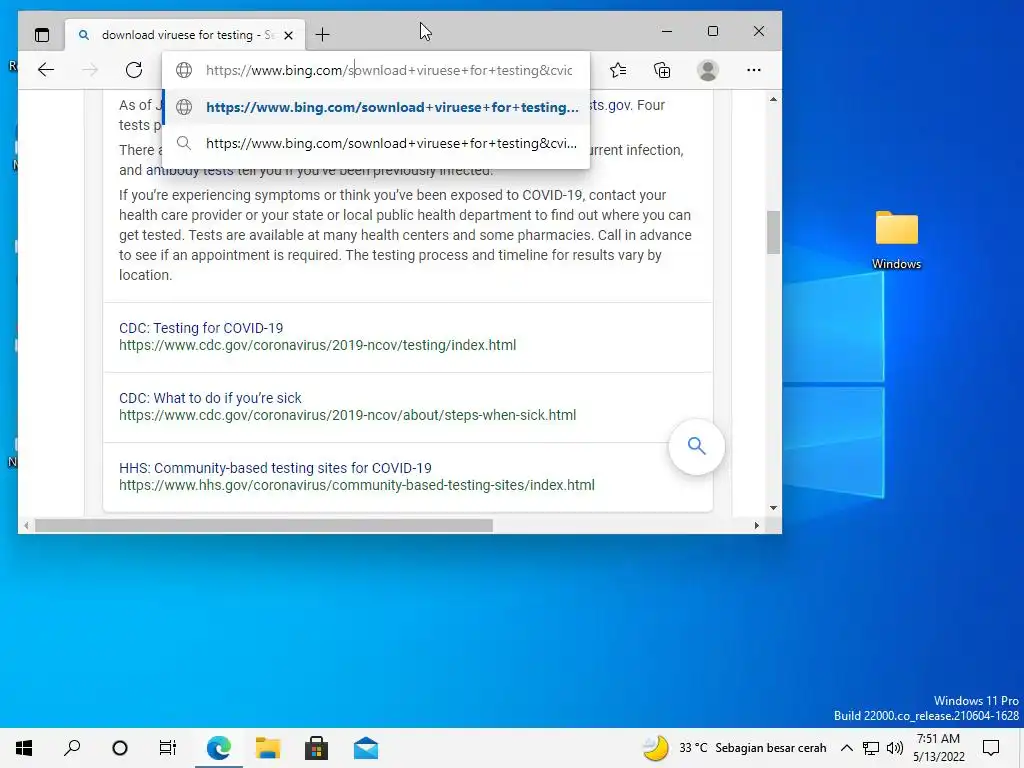This screenshot has height=768, width=1024.
Task: Expand hidden system tray icons chevron
Action: (846, 748)
